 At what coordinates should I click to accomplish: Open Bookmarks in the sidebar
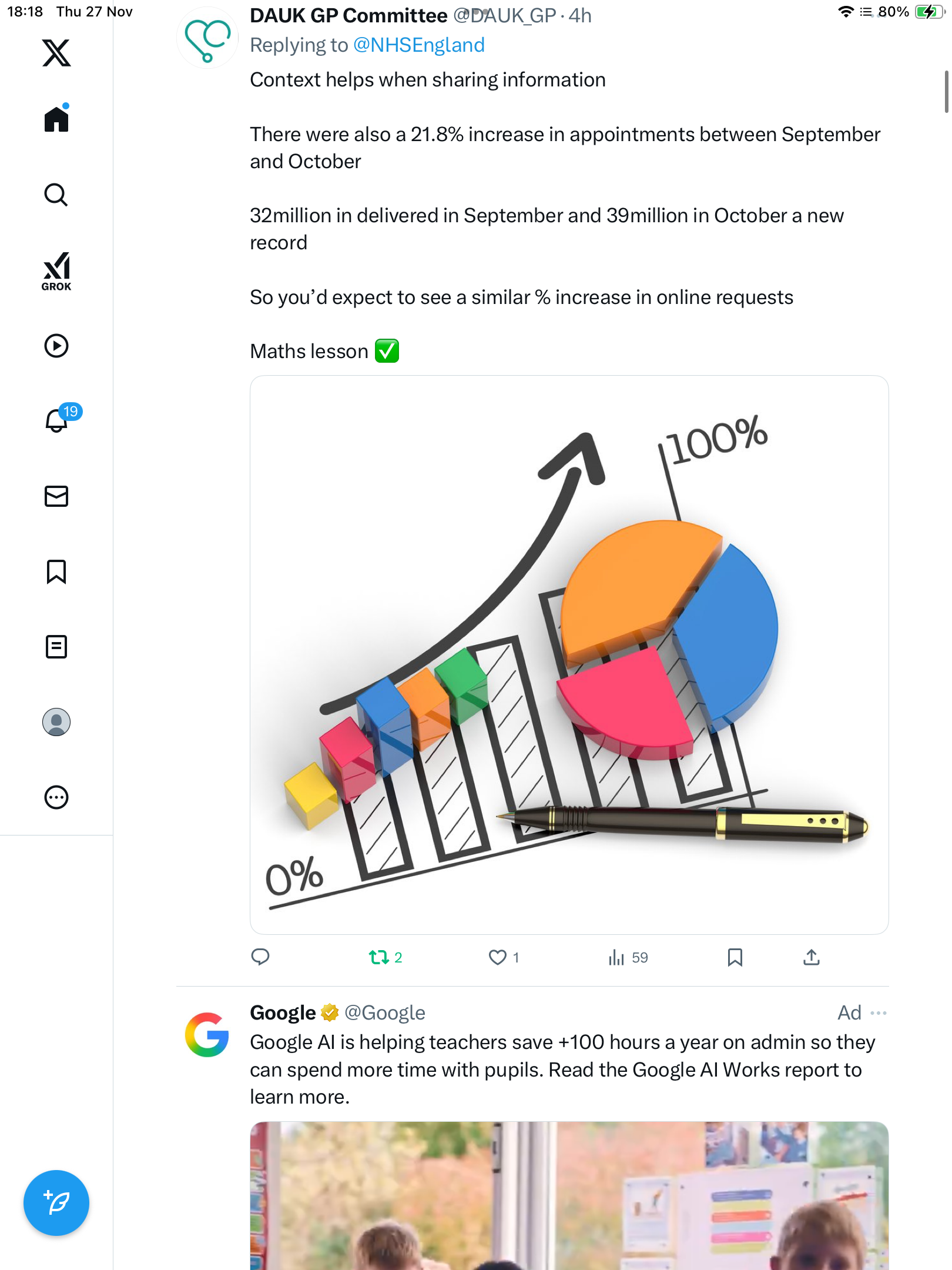pyautogui.click(x=56, y=571)
